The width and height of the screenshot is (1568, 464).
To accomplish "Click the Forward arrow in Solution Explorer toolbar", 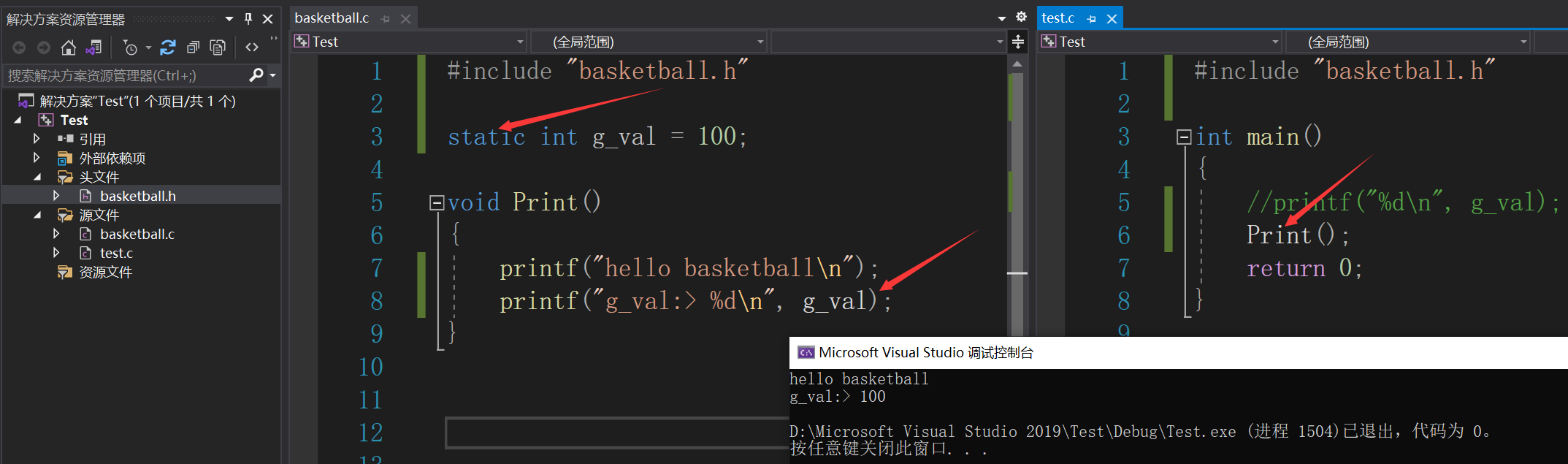I will [x=44, y=47].
